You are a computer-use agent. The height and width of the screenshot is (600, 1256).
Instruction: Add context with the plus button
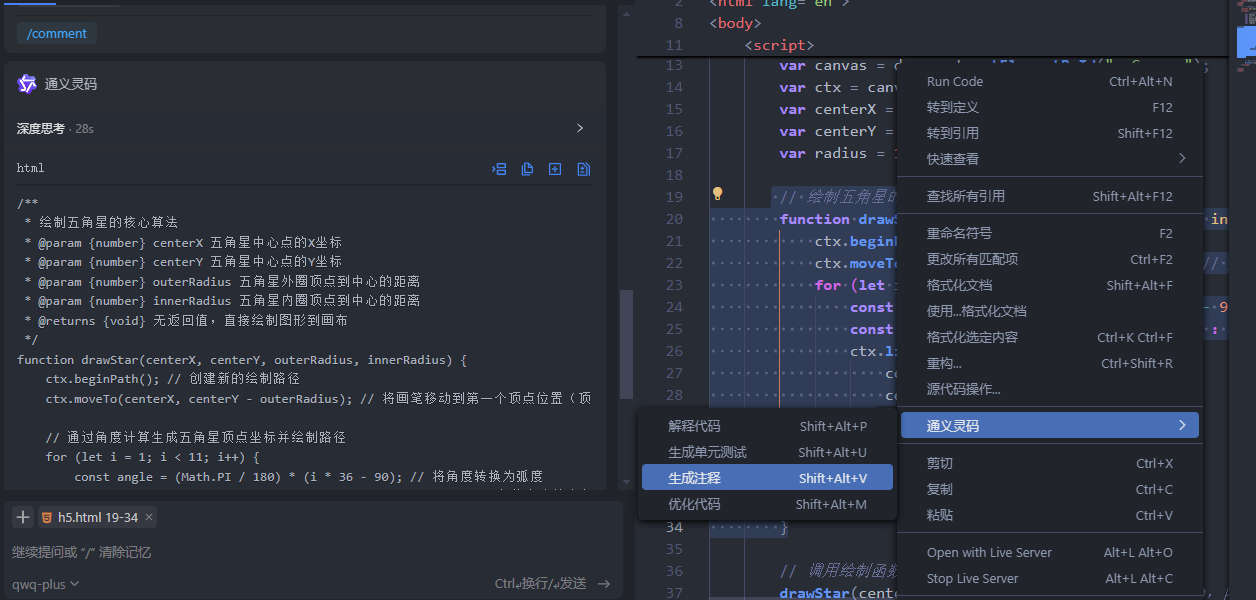[x=23, y=517]
